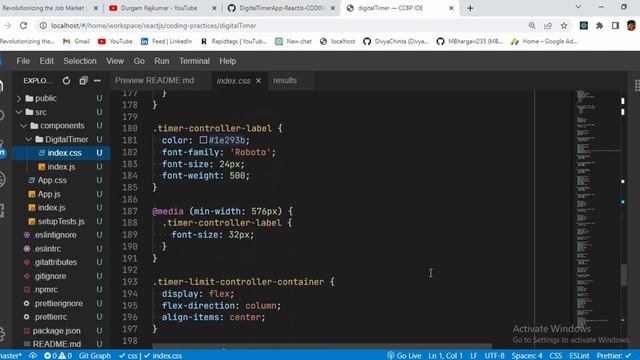This screenshot has height=360, width=640.
Task: Collapse the components folder
Action: pyautogui.click(x=61, y=126)
